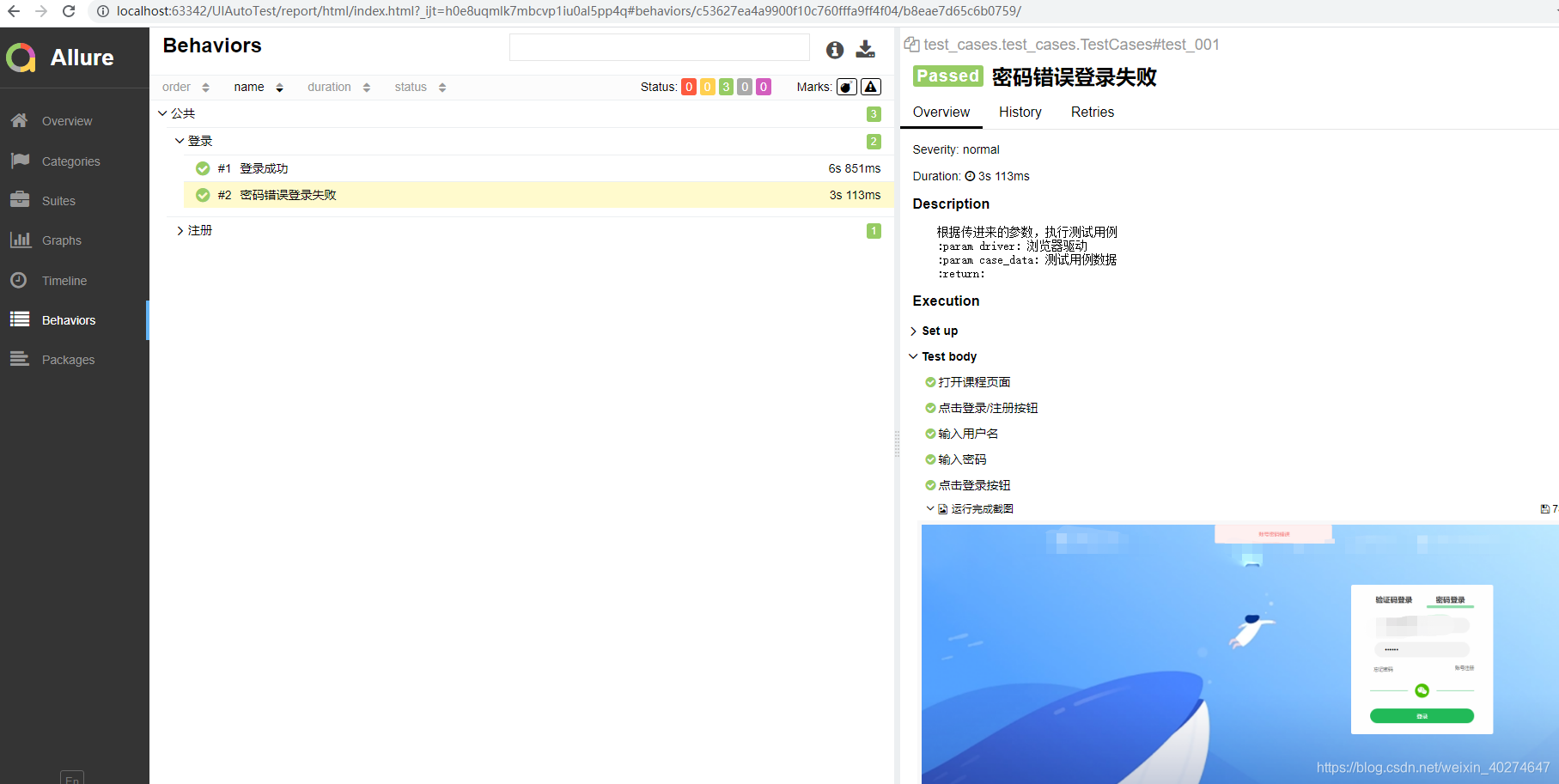The width and height of the screenshot is (1559, 784).
Task: Click the Behaviors list icon
Action: [x=20, y=319]
